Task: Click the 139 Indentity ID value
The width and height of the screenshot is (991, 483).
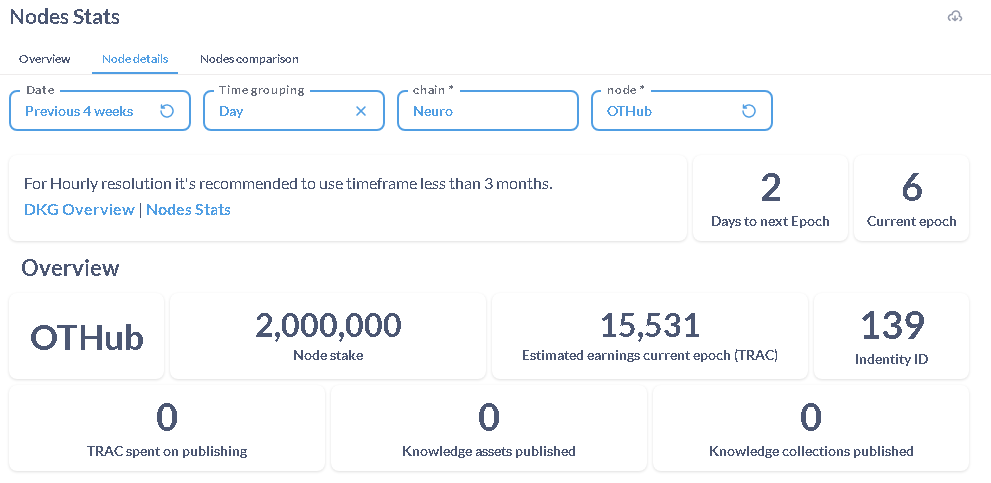Action: tap(892, 325)
